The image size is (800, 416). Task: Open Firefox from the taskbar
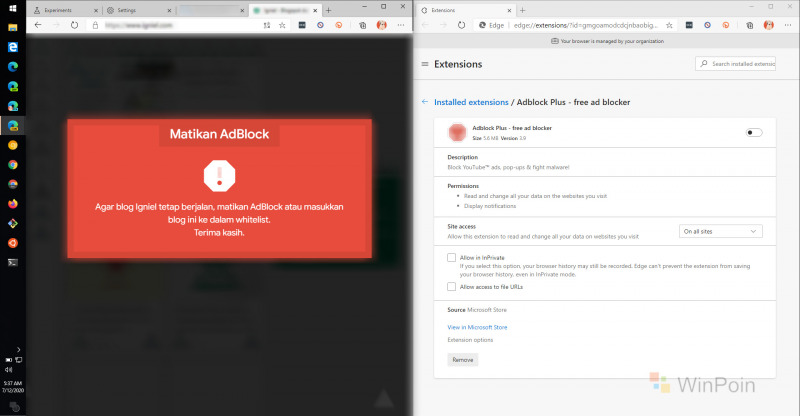point(13,204)
